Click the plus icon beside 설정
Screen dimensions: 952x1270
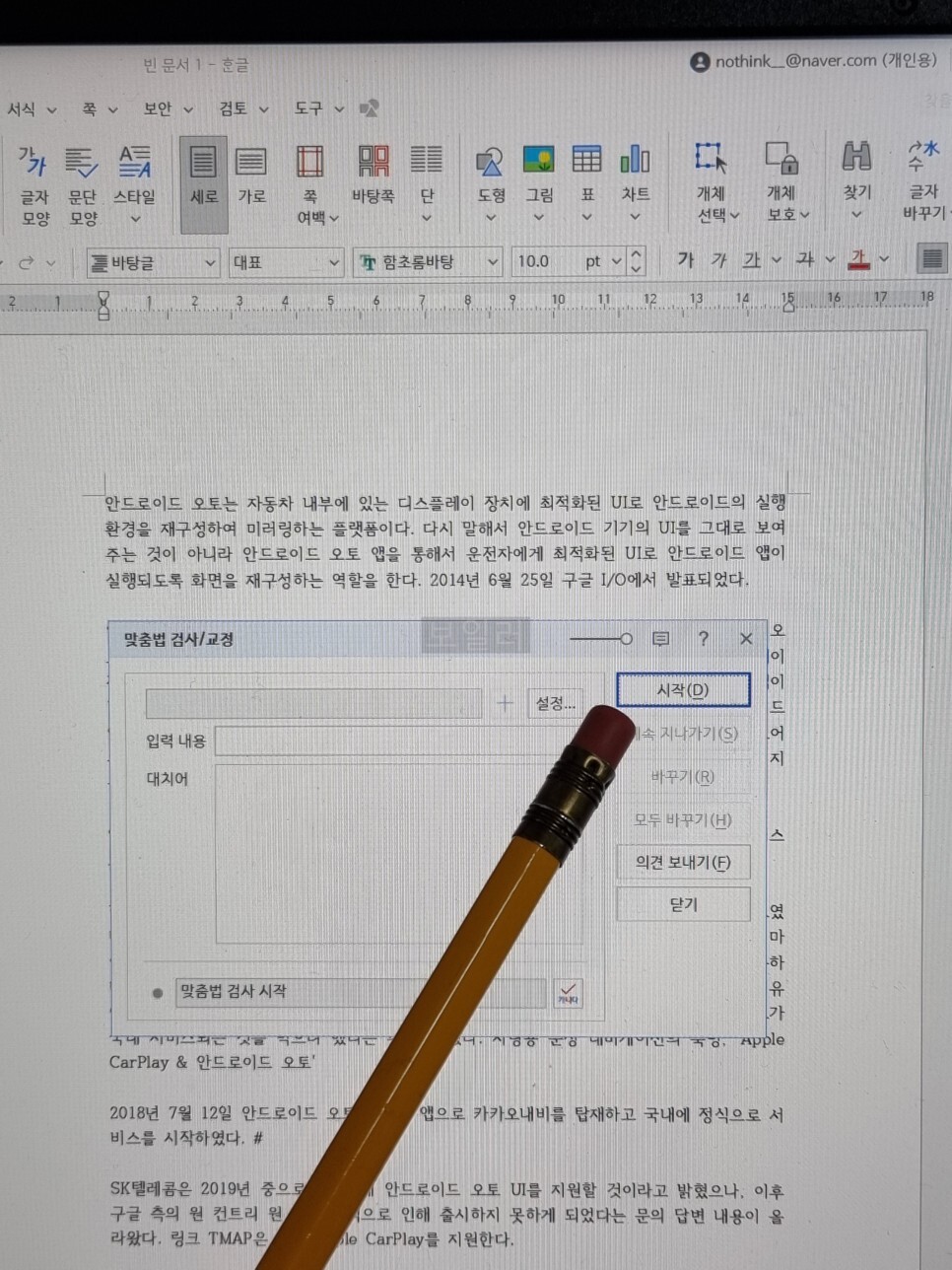pyautogui.click(x=505, y=703)
